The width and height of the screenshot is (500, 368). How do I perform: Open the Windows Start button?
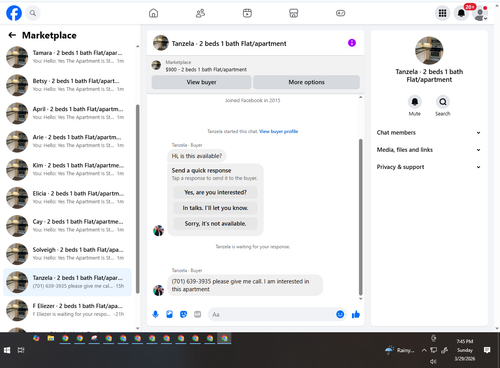click(x=7, y=350)
